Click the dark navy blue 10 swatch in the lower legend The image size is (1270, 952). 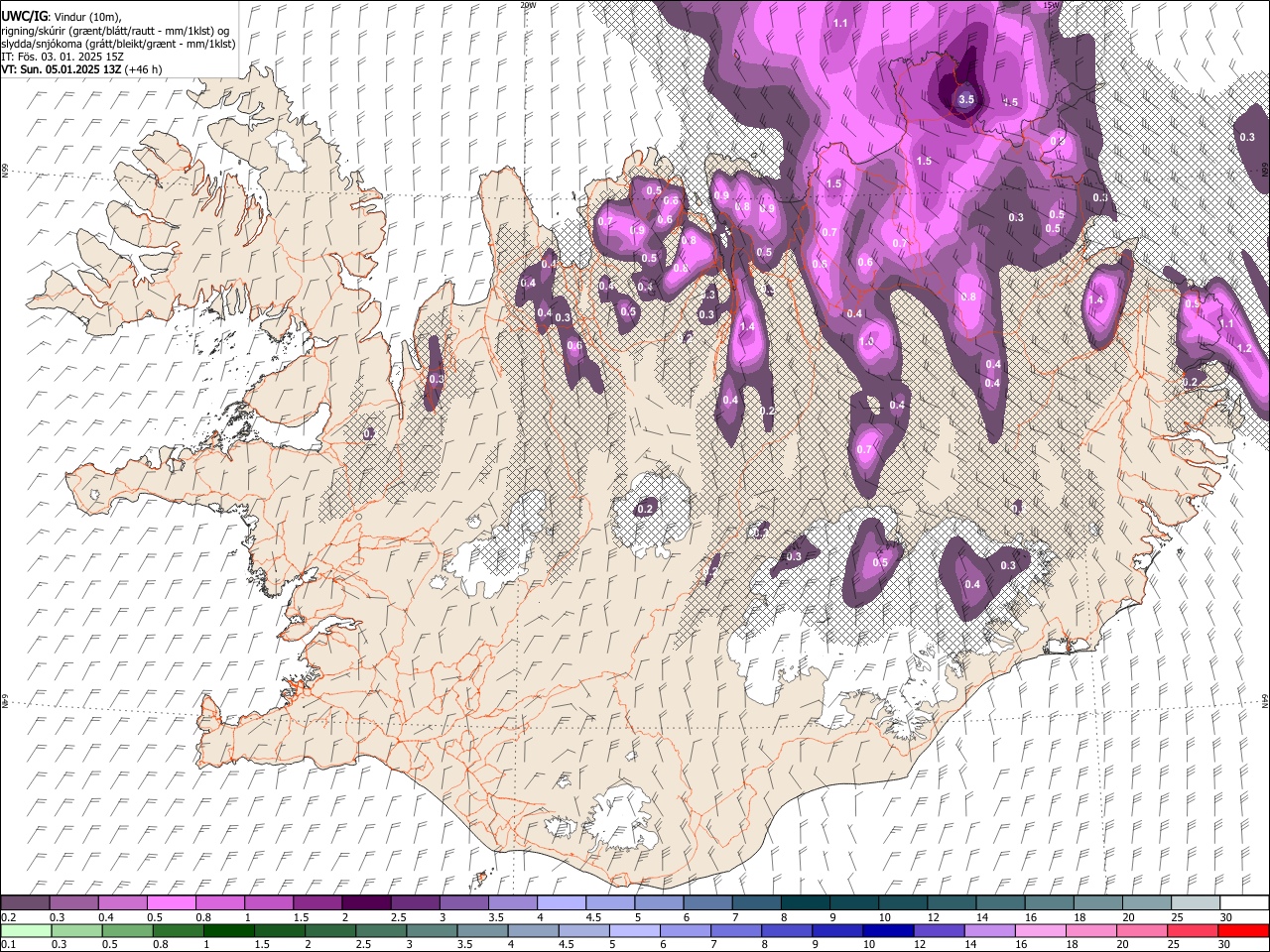click(887, 930)
